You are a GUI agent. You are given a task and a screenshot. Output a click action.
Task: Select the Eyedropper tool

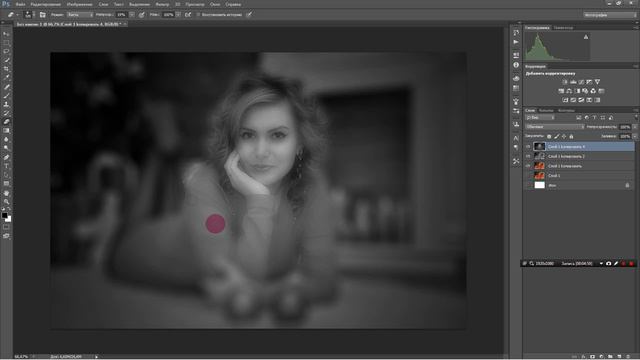pyautogui.click(x=6, y=78)
